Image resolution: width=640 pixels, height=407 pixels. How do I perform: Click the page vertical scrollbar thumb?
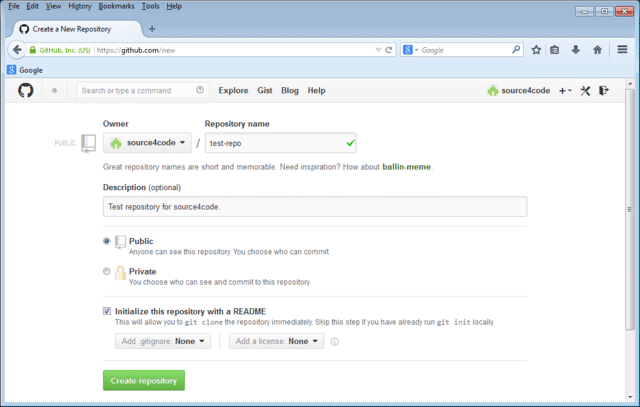(x=630, y=209)
